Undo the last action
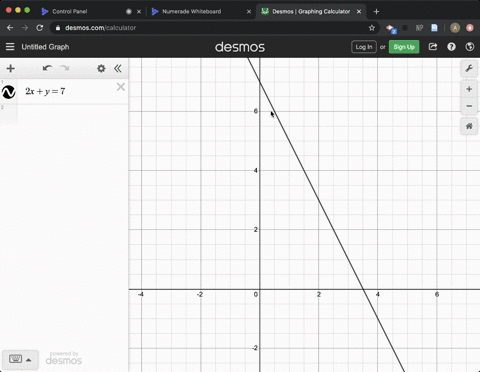Viewport: 480px width, 372px height. (x=47, y=68)
